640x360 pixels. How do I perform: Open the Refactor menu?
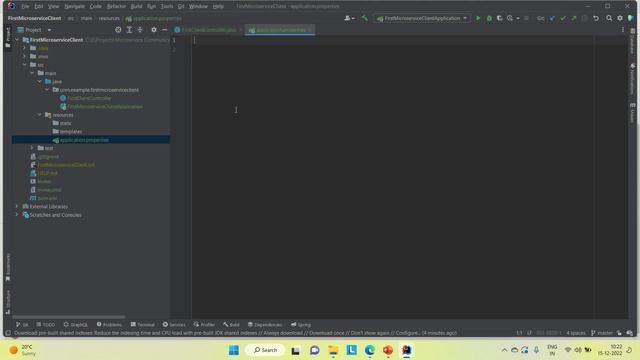[x=116, y=6]
